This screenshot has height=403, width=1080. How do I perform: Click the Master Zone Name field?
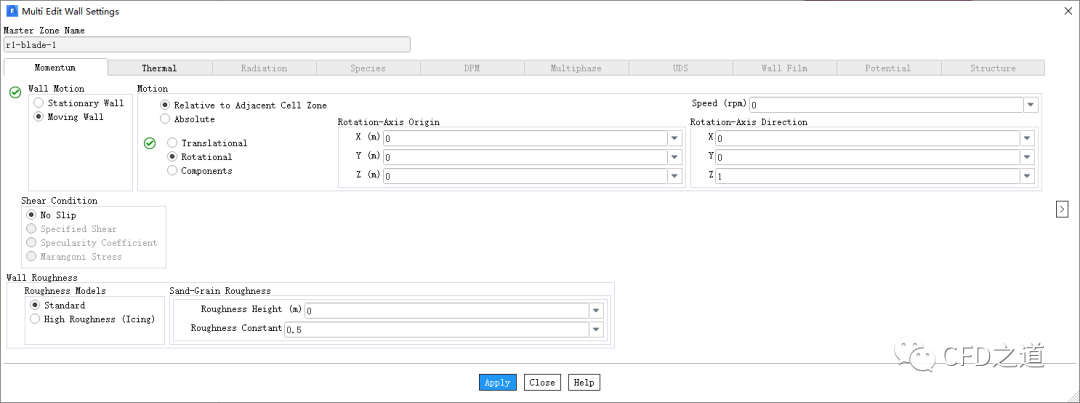pyautogui.click(x=207, y=45)
